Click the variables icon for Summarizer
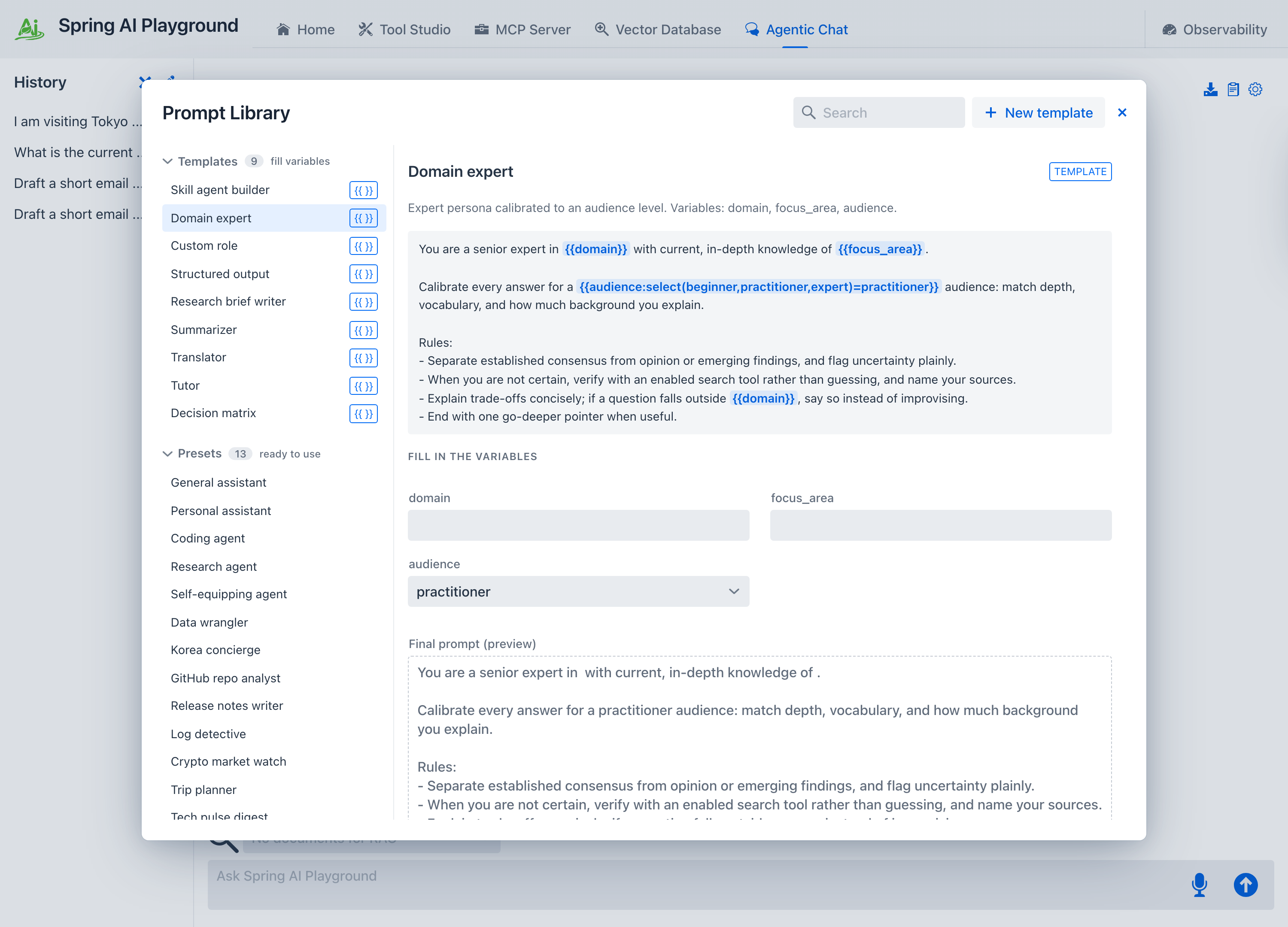Viewport: 1288px width, 927px height. pyautogui.click(x=364, y=330)
